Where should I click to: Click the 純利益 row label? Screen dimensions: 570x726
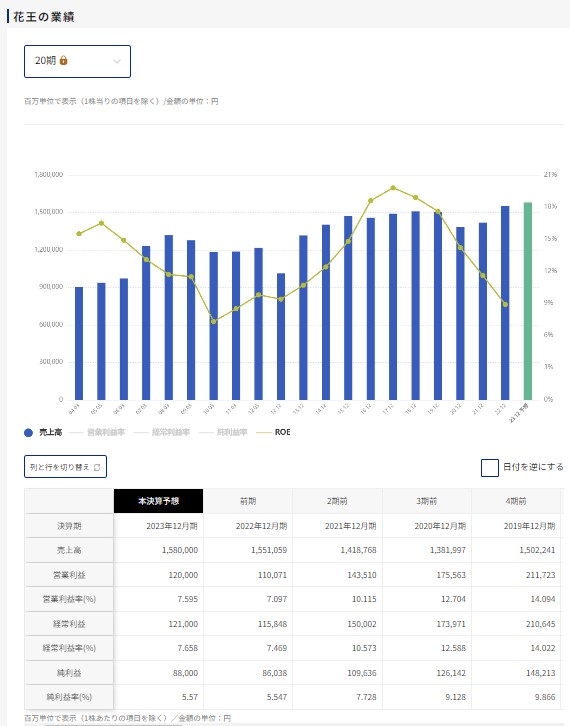click(69, 673)
